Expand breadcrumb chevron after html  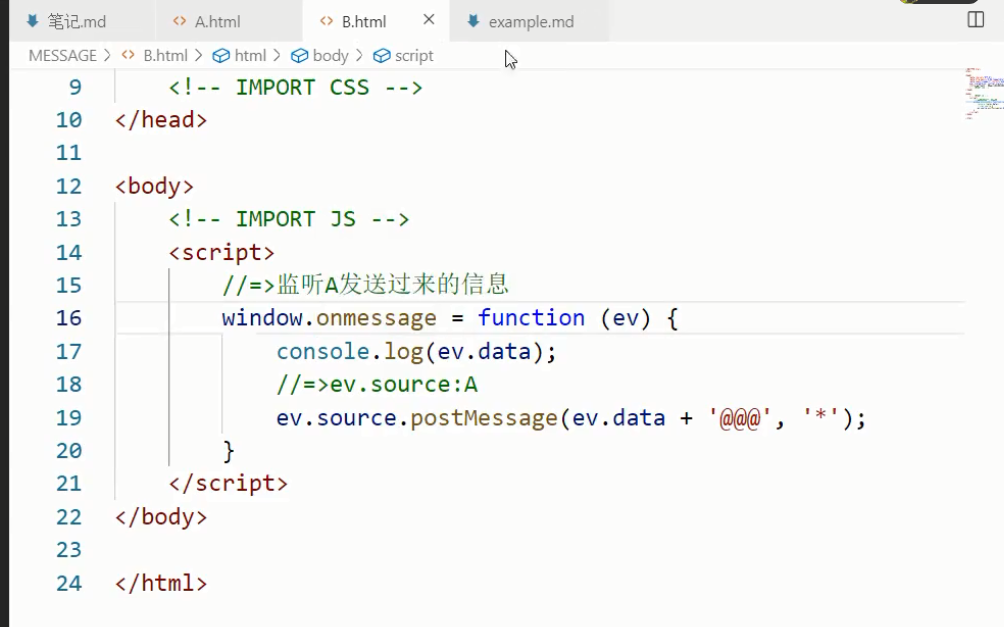point(277,56)
